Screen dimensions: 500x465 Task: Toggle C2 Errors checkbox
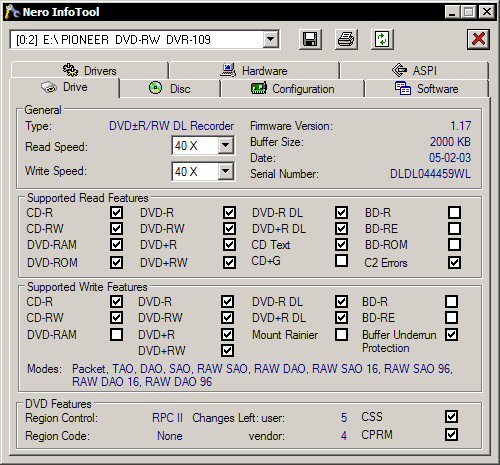pos(455,262)
